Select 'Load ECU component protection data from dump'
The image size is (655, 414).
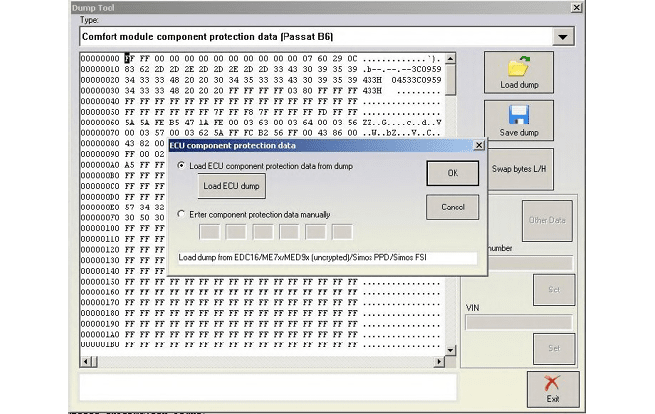pos(181,165)
